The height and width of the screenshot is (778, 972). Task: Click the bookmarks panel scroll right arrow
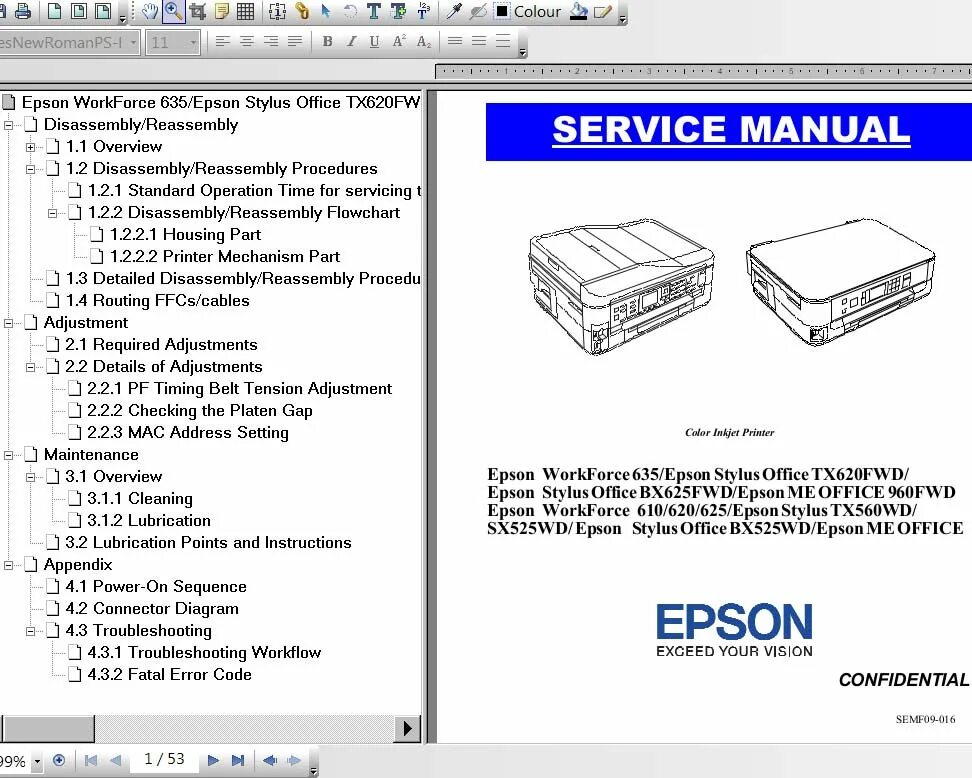tap(407, 728)
